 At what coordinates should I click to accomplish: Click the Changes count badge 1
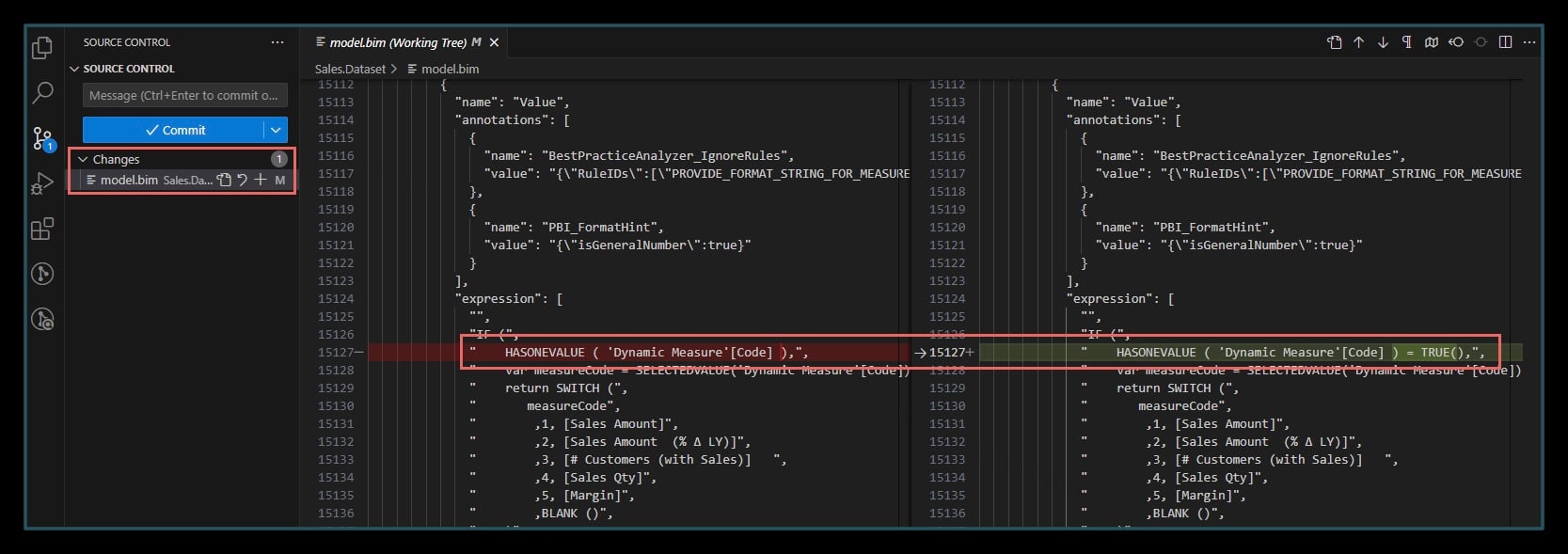click(x=279, y=160)
